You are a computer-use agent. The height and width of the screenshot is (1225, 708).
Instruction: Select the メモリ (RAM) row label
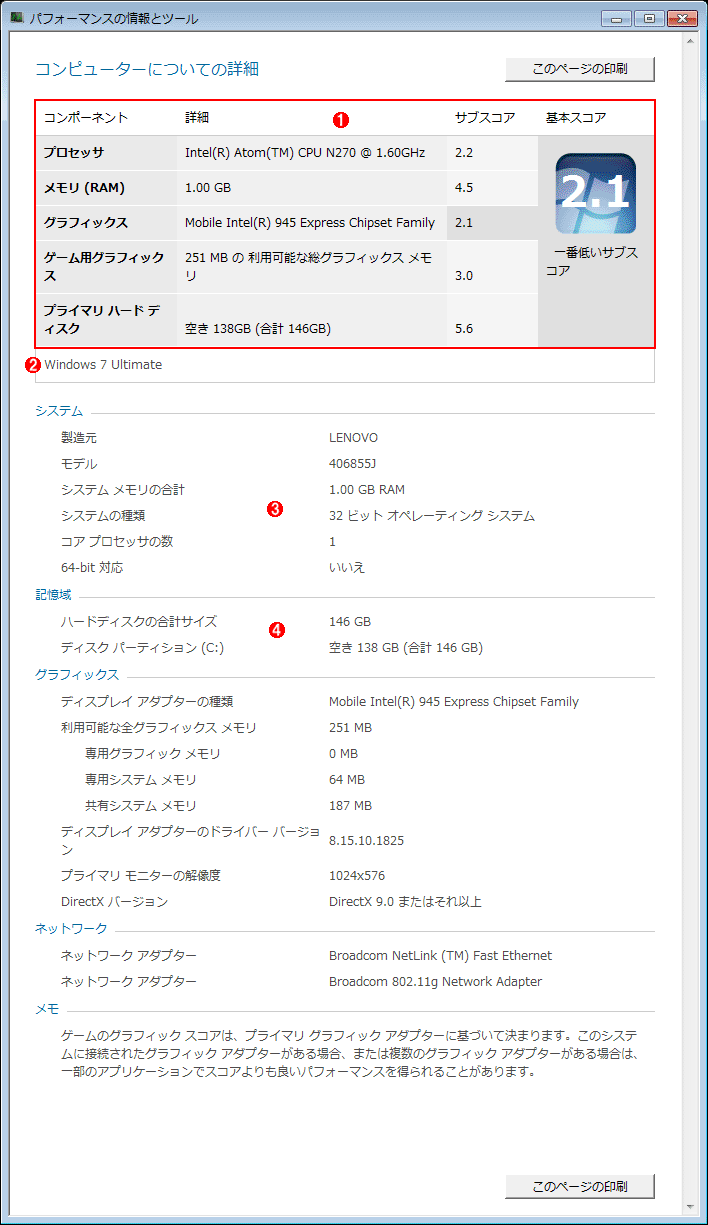tap(84, 188)
